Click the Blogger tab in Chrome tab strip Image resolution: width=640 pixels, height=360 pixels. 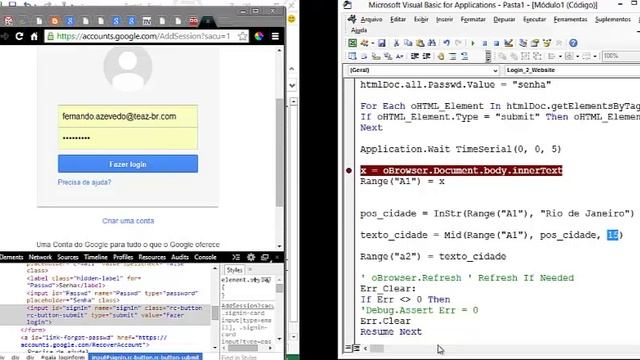[x=55, y=20]
